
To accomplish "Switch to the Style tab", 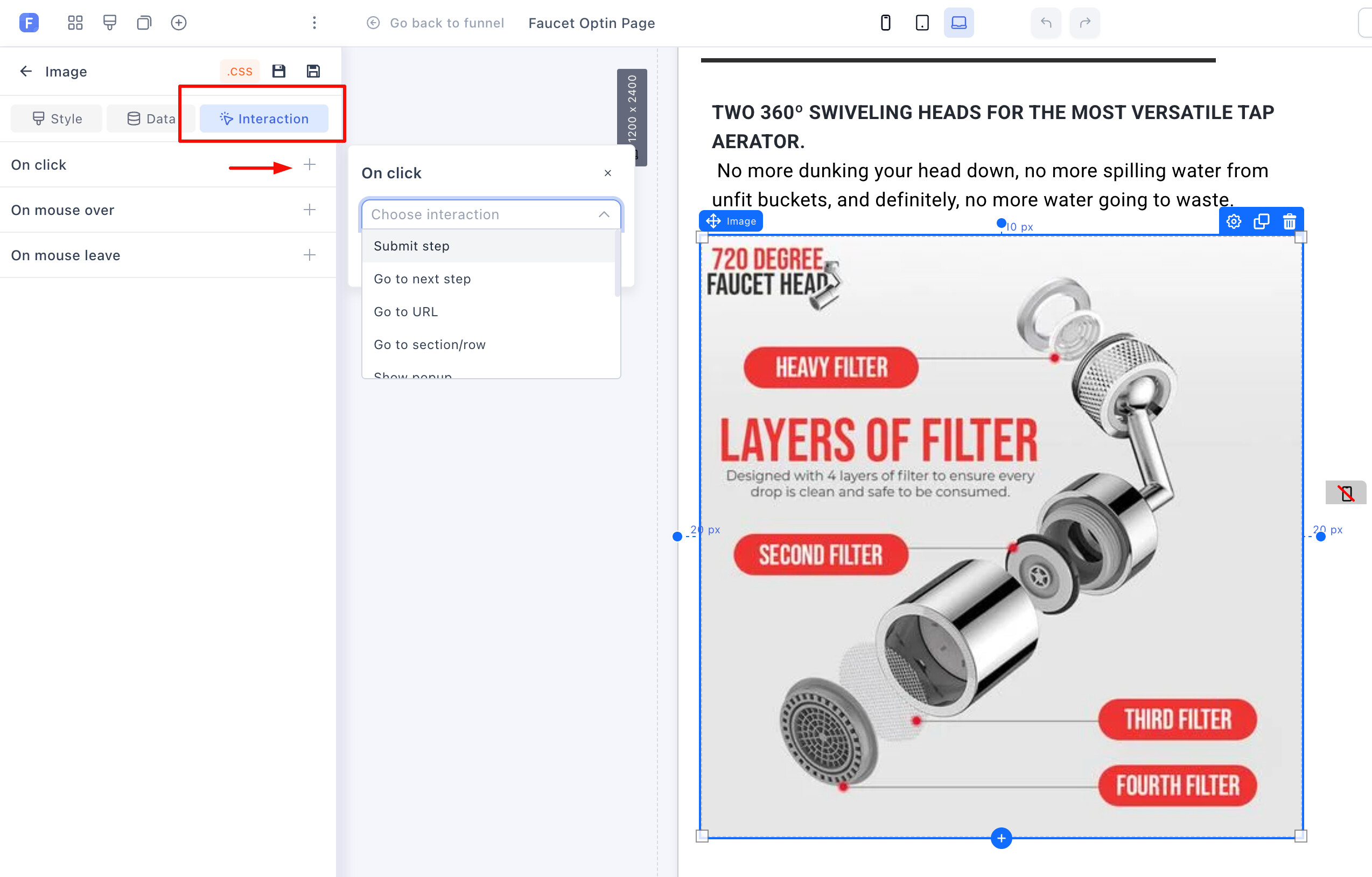I will pos(57,119).
